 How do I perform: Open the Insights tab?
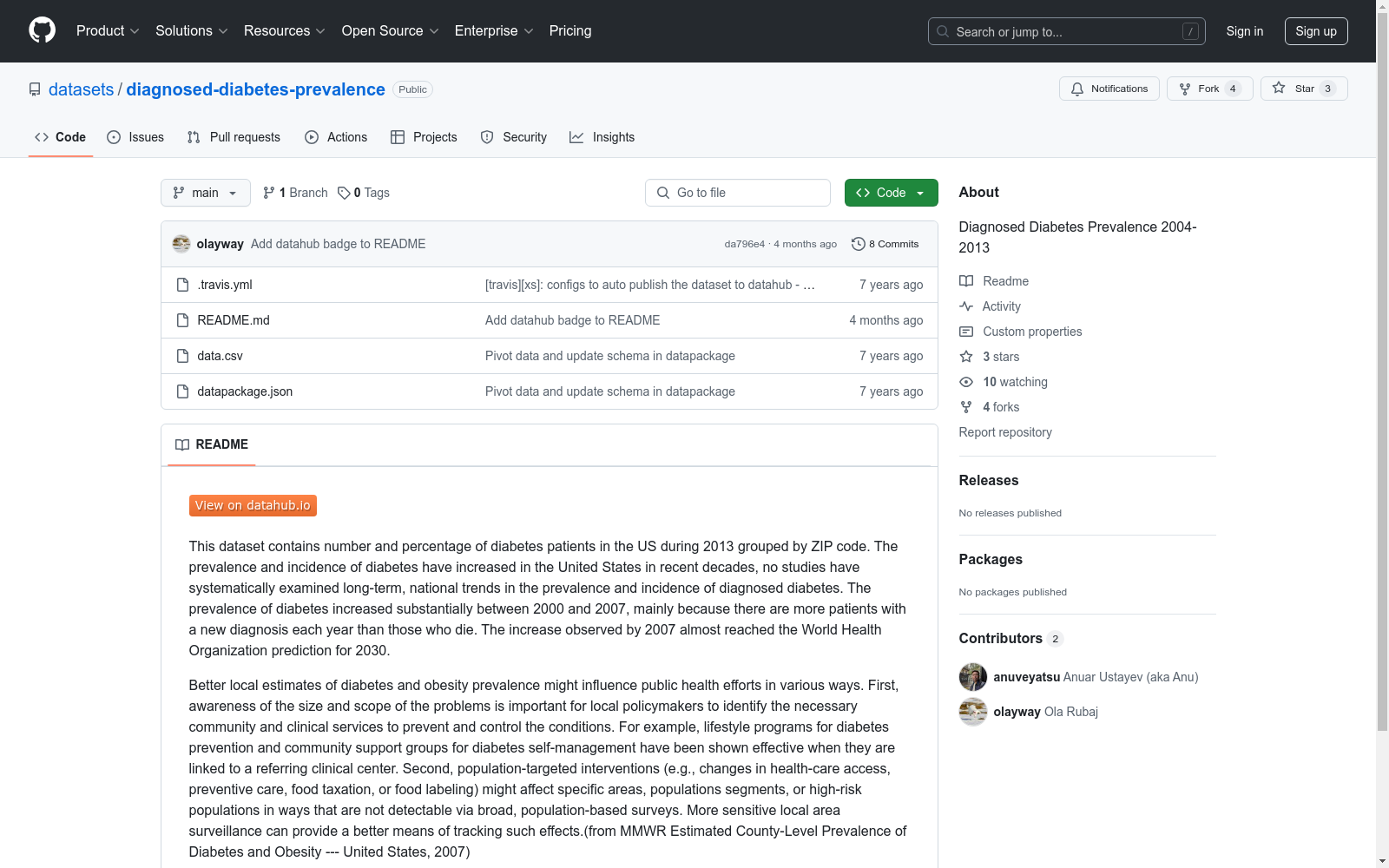coord(602,137)
